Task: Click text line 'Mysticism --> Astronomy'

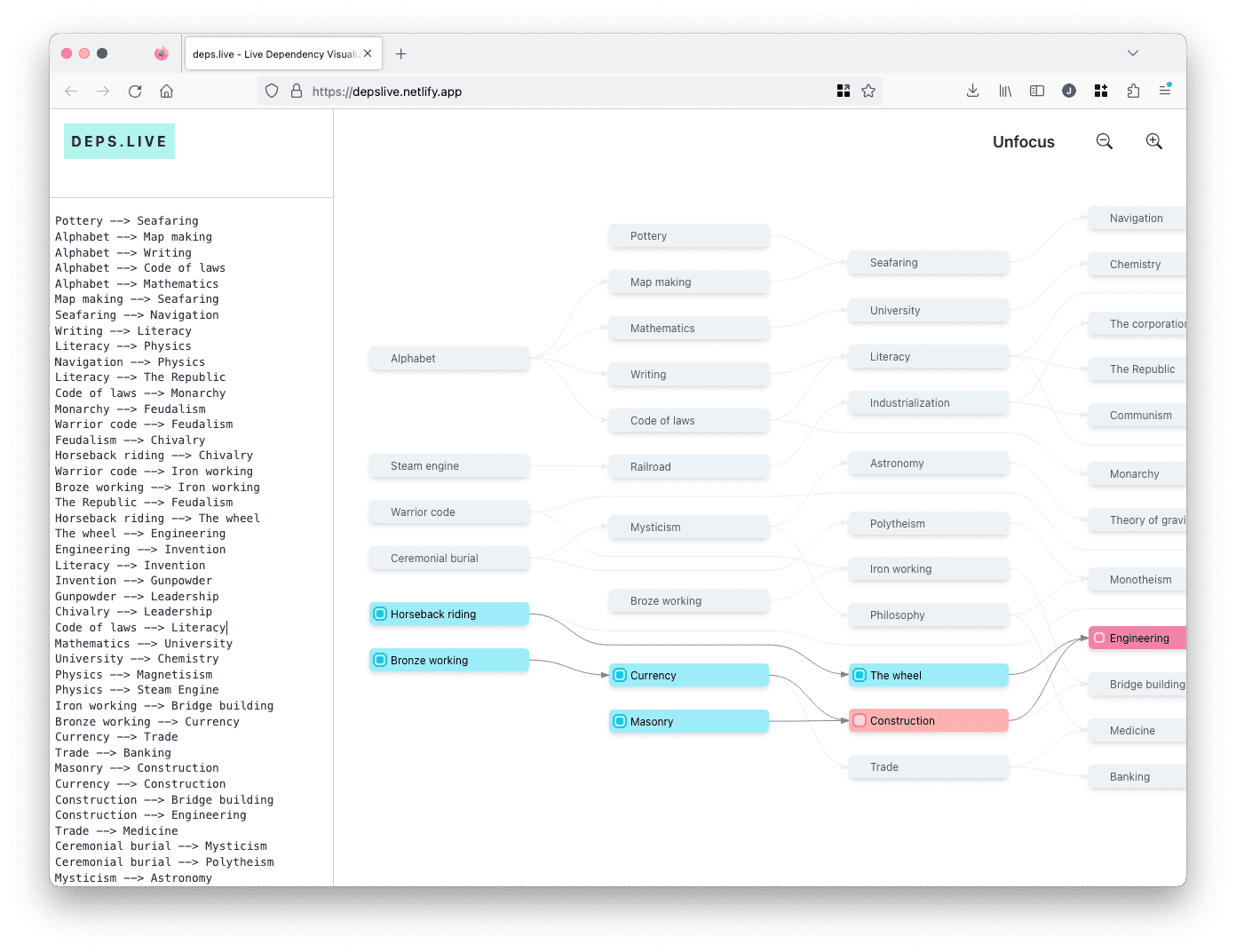Action: [x=133, y=878]
